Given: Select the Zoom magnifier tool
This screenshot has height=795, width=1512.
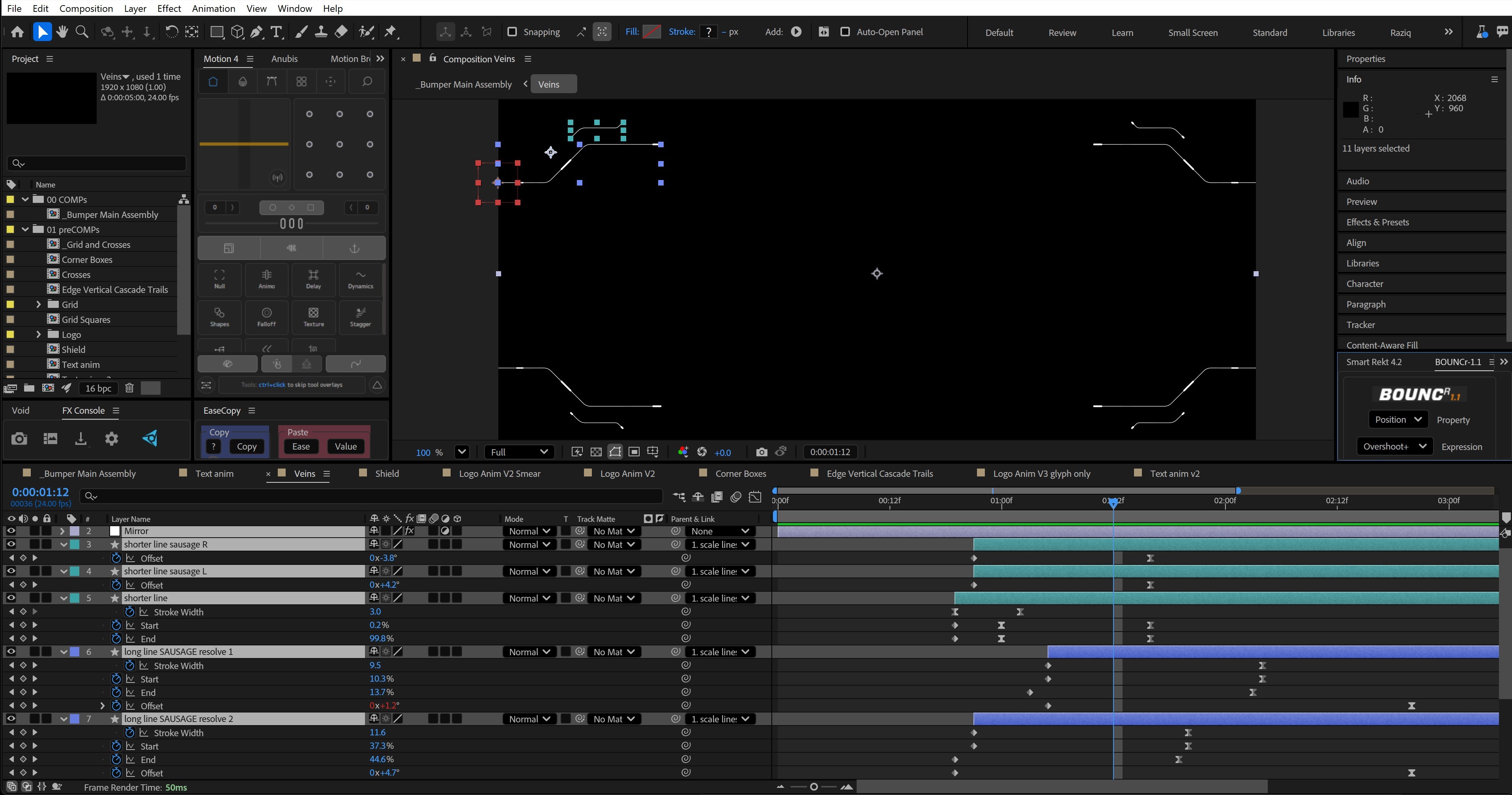Looking at the screenshot, I should tap(82, 32).
